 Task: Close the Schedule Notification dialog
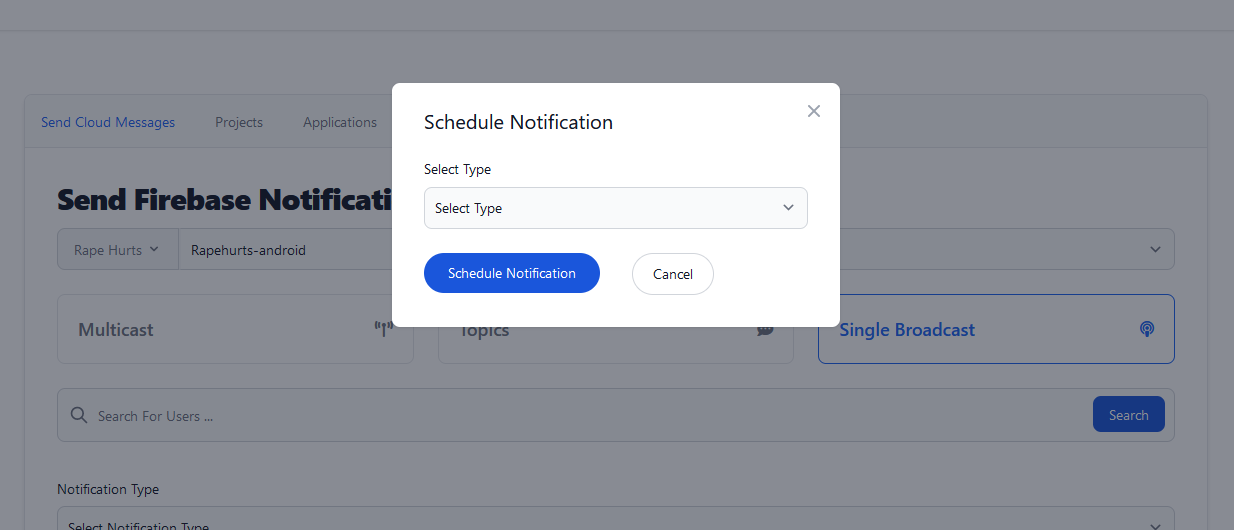pyautogui.click(x=814, y=111)
